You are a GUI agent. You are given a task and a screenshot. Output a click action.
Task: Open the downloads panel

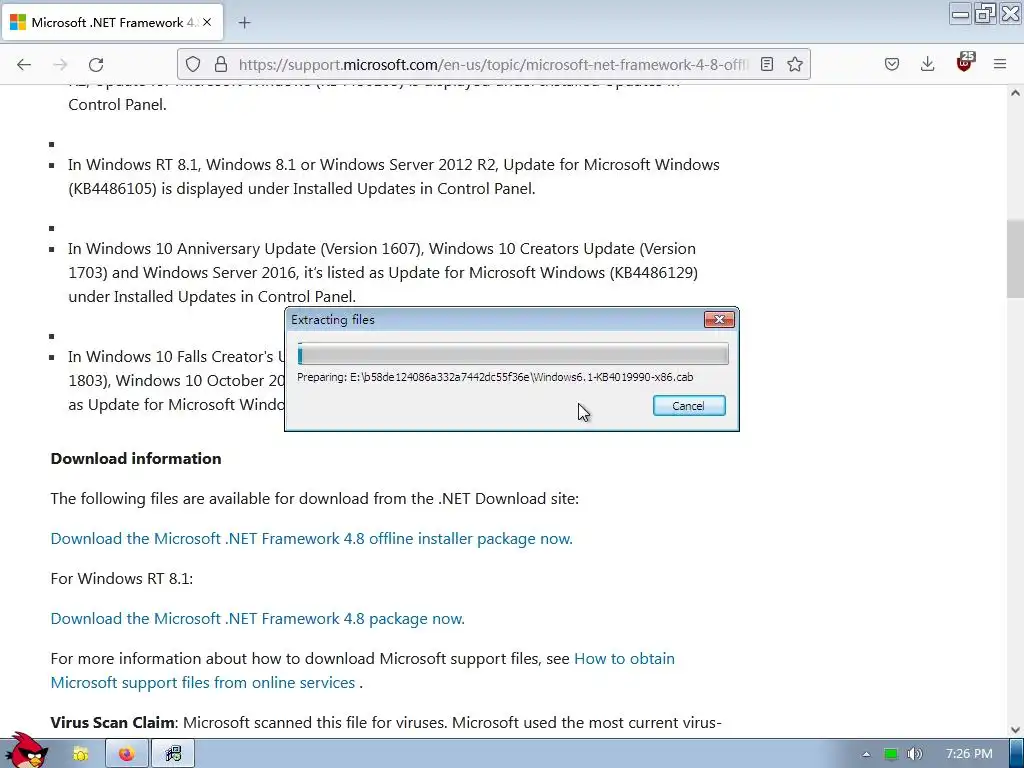tap(927, 64)
